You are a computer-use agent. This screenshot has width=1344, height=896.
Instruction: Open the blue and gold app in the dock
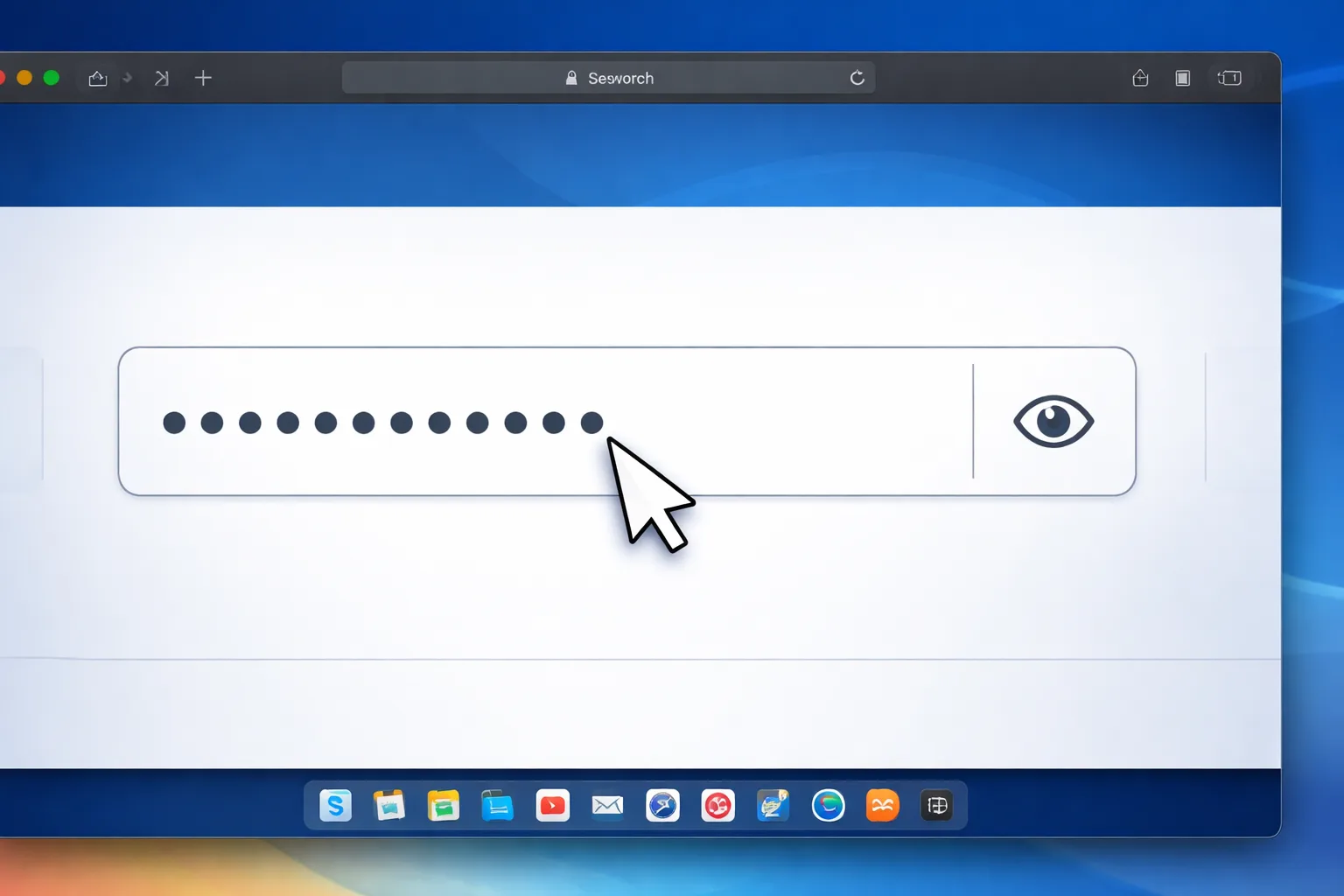pyautogui.click(x=773, y=805)
